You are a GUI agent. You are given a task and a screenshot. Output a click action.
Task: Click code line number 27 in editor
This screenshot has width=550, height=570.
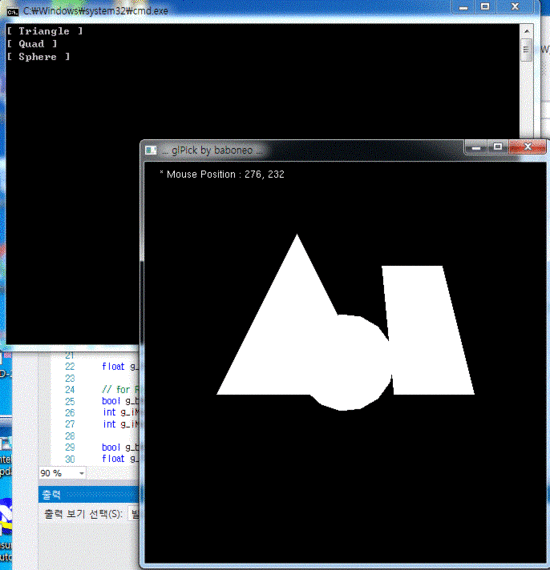[70, 424]
